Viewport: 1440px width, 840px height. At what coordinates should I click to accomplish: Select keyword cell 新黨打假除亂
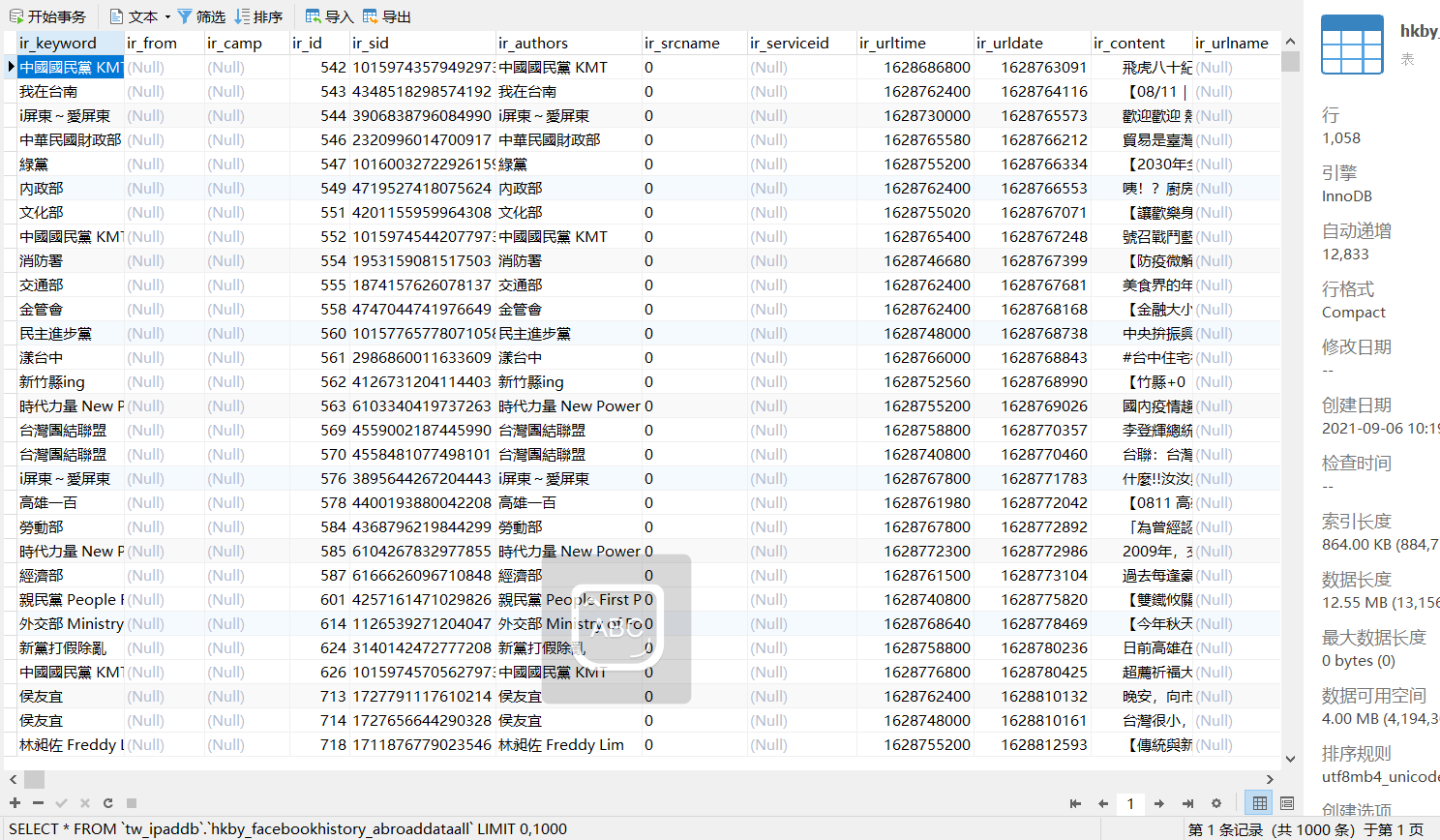pyautogui.click(x=70, y=647)
